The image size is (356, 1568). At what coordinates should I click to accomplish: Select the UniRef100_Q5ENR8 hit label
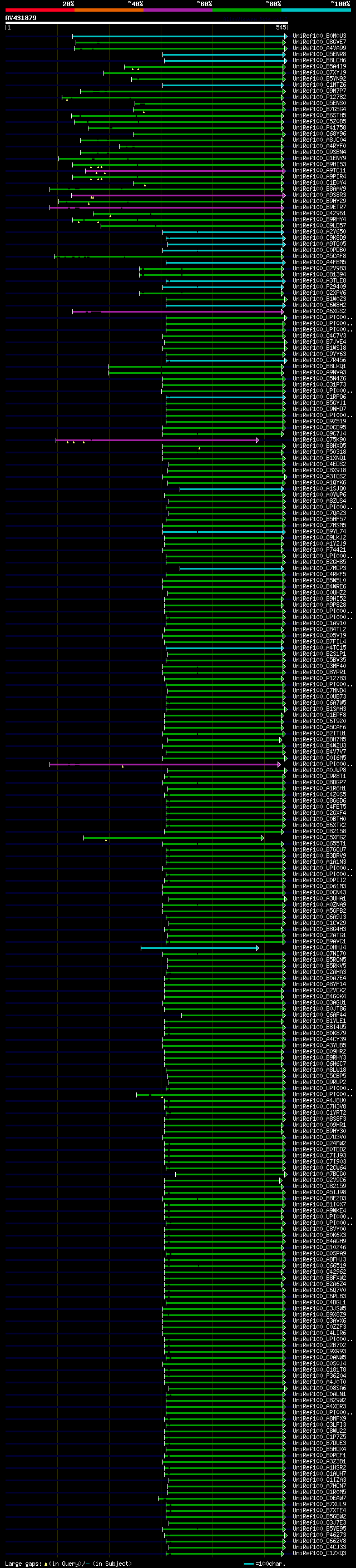[319, 55]
